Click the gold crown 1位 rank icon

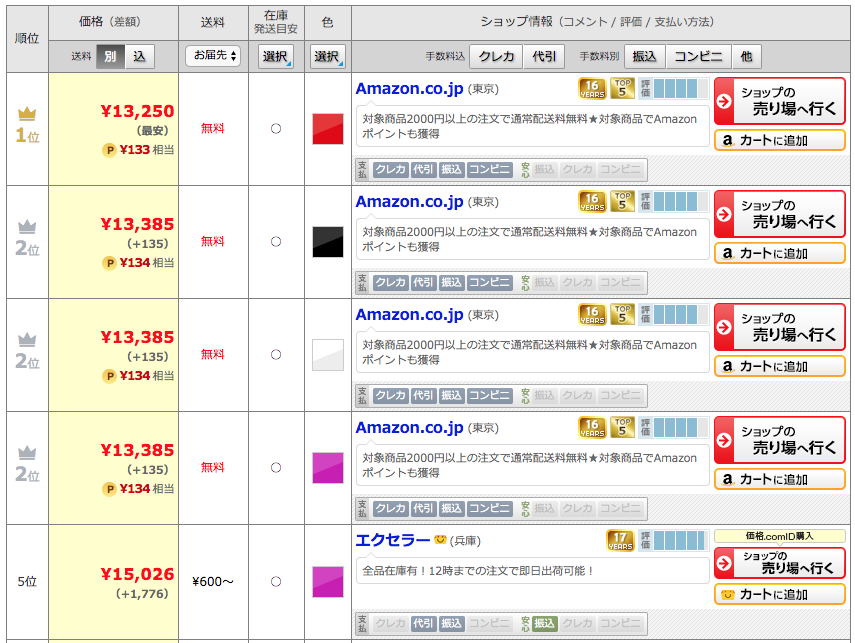(x=27, y=114)
